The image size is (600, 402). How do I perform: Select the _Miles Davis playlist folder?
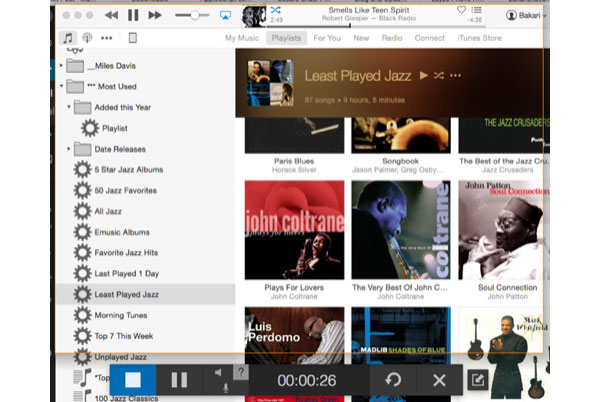coord(101,66)
